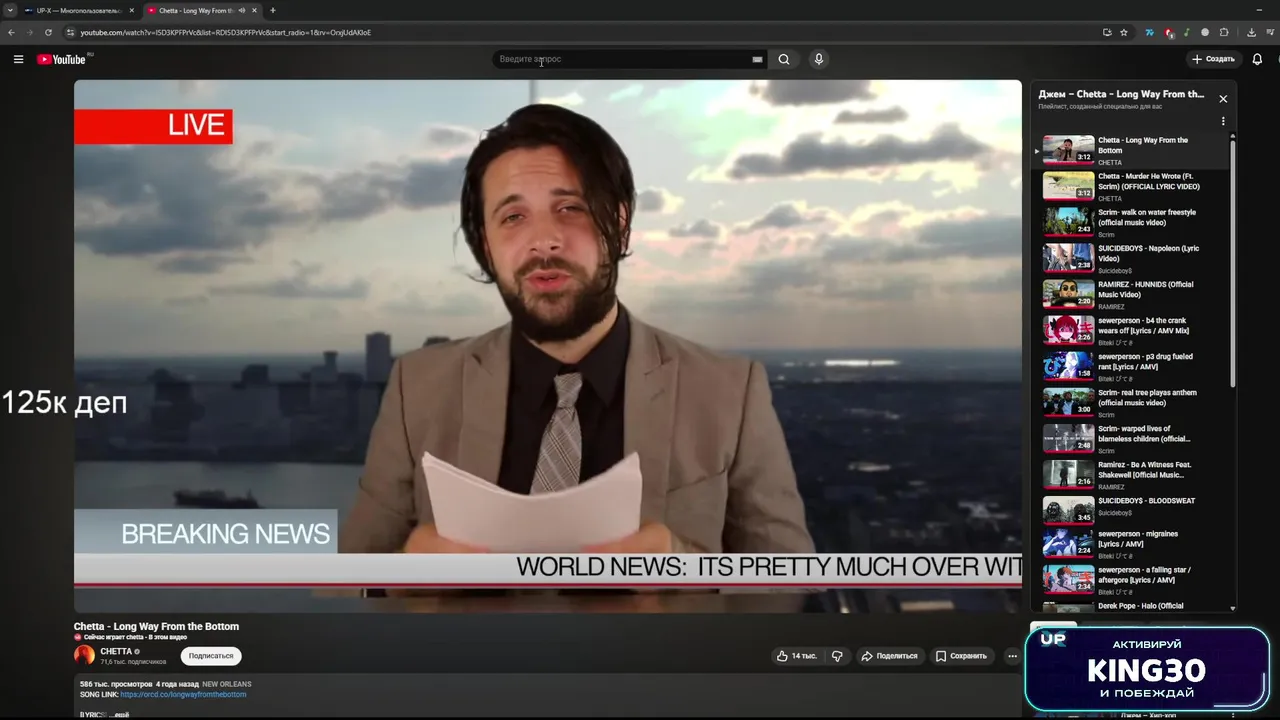Play sewerperson - a falling star / aftergore
Viewport: 1280px width, 720px height.
1130,580
